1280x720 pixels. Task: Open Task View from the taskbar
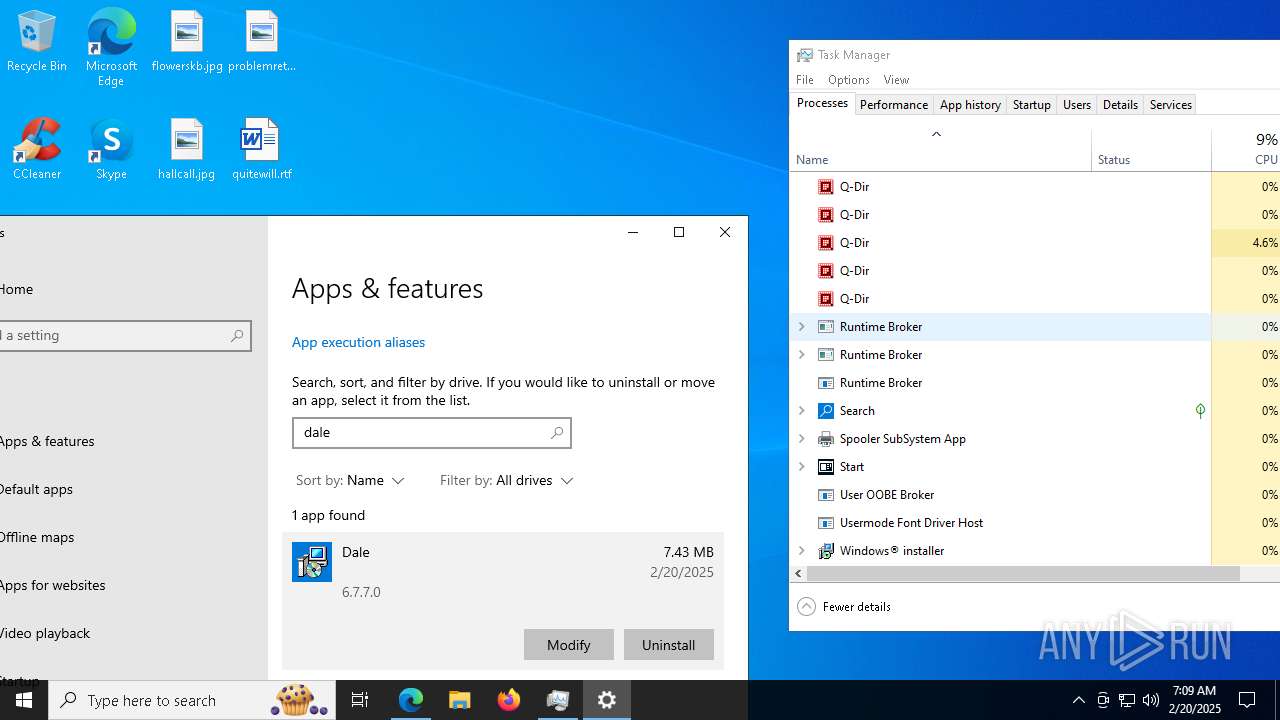tap(360, 700)
